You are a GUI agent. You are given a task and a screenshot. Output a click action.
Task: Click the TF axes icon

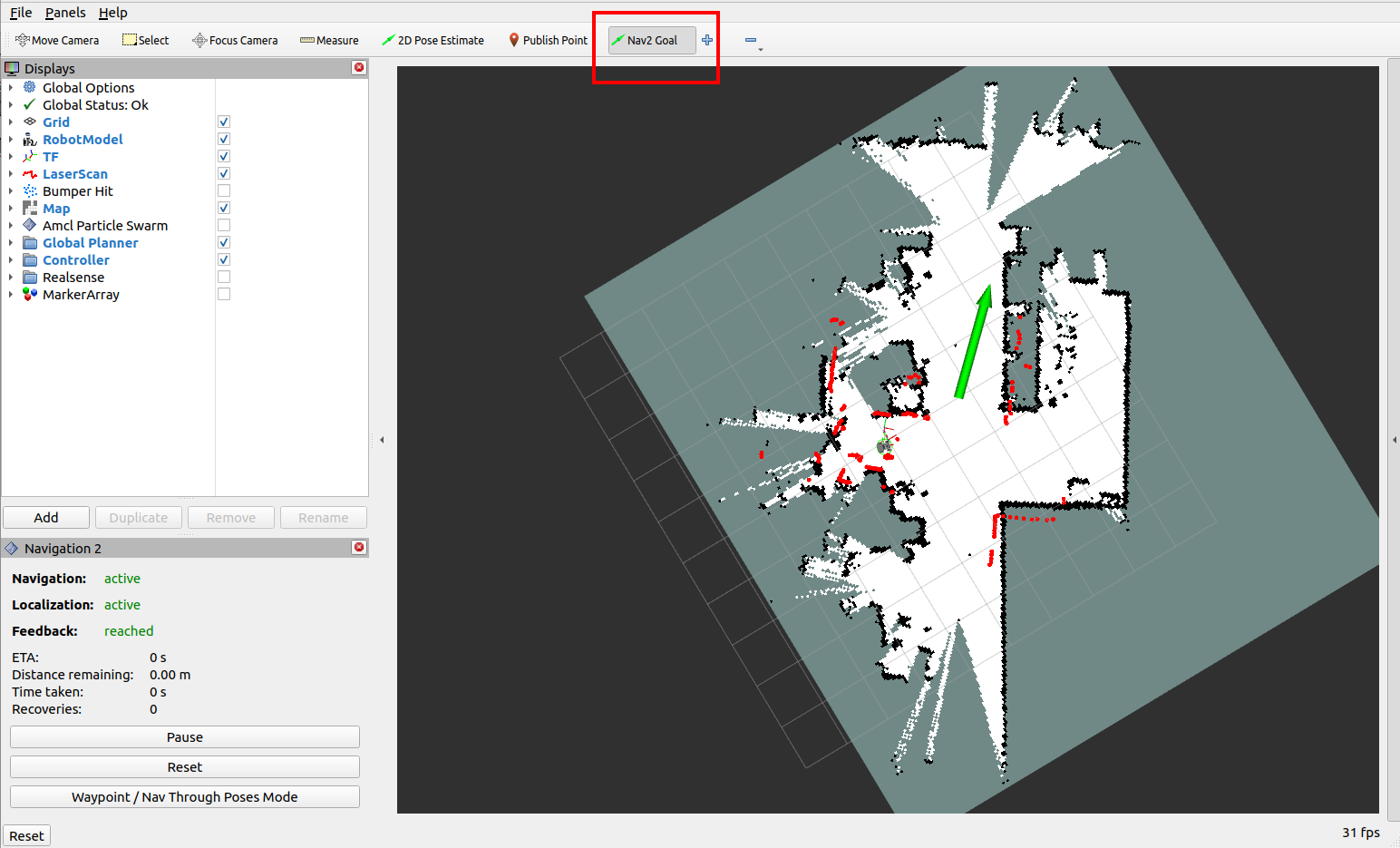point(30,157)
